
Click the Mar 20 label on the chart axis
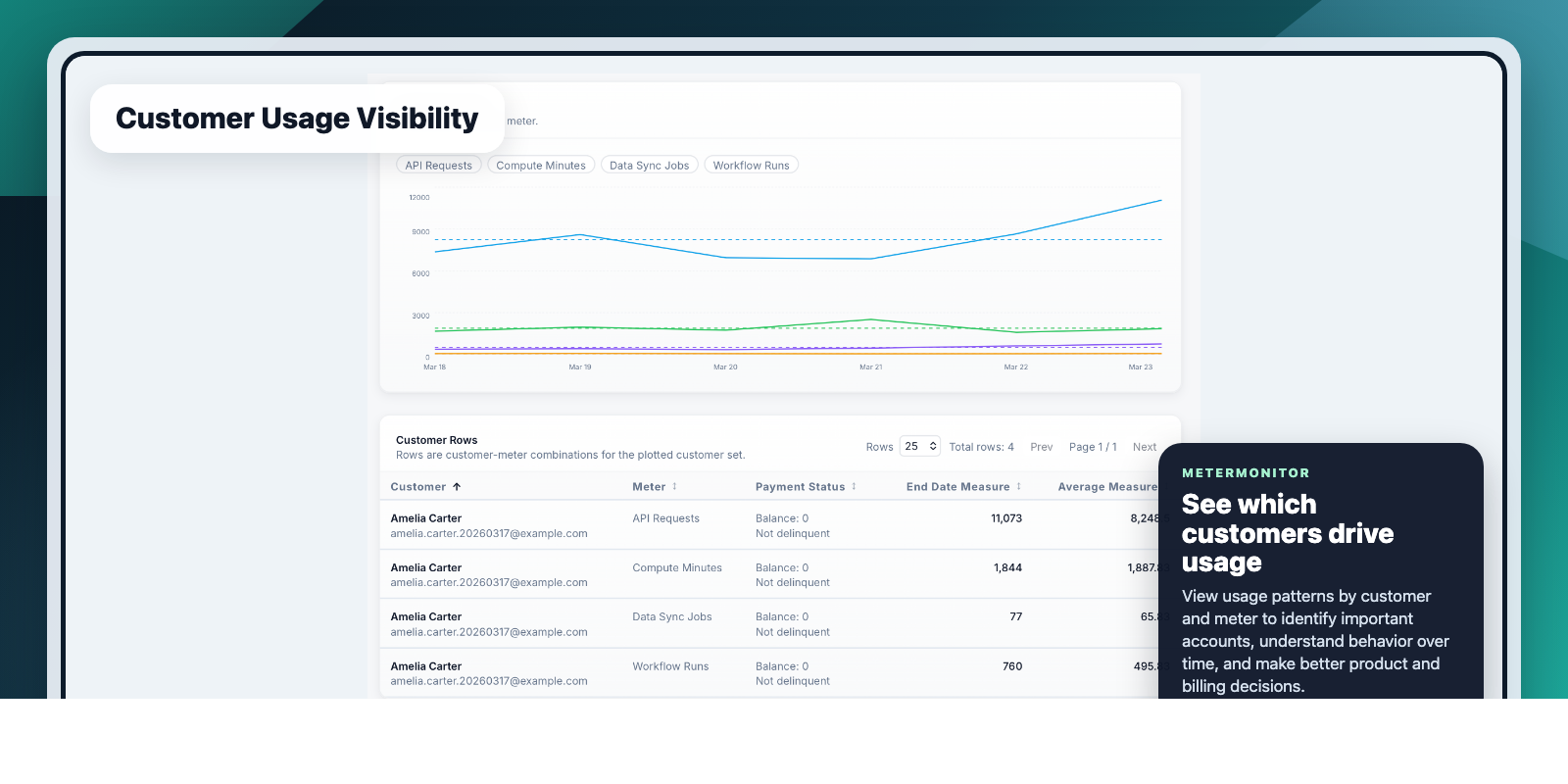(x=725, y=367)
